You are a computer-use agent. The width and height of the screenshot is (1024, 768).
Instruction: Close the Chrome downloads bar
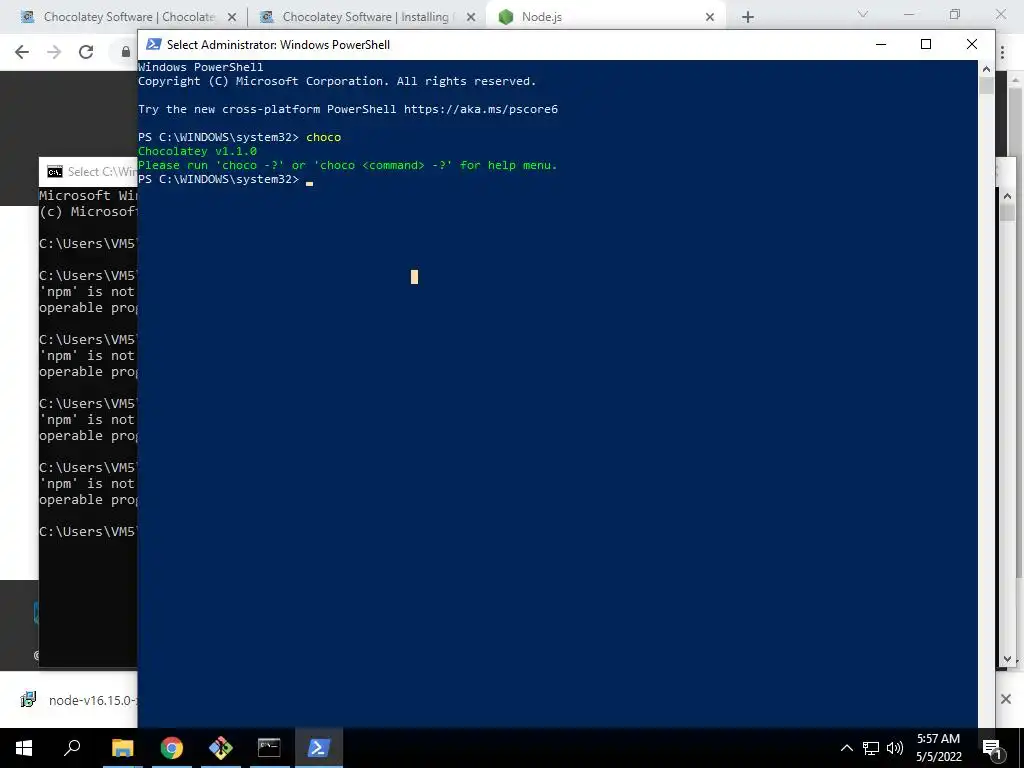pyautogui.click(x=1006, y=699)
